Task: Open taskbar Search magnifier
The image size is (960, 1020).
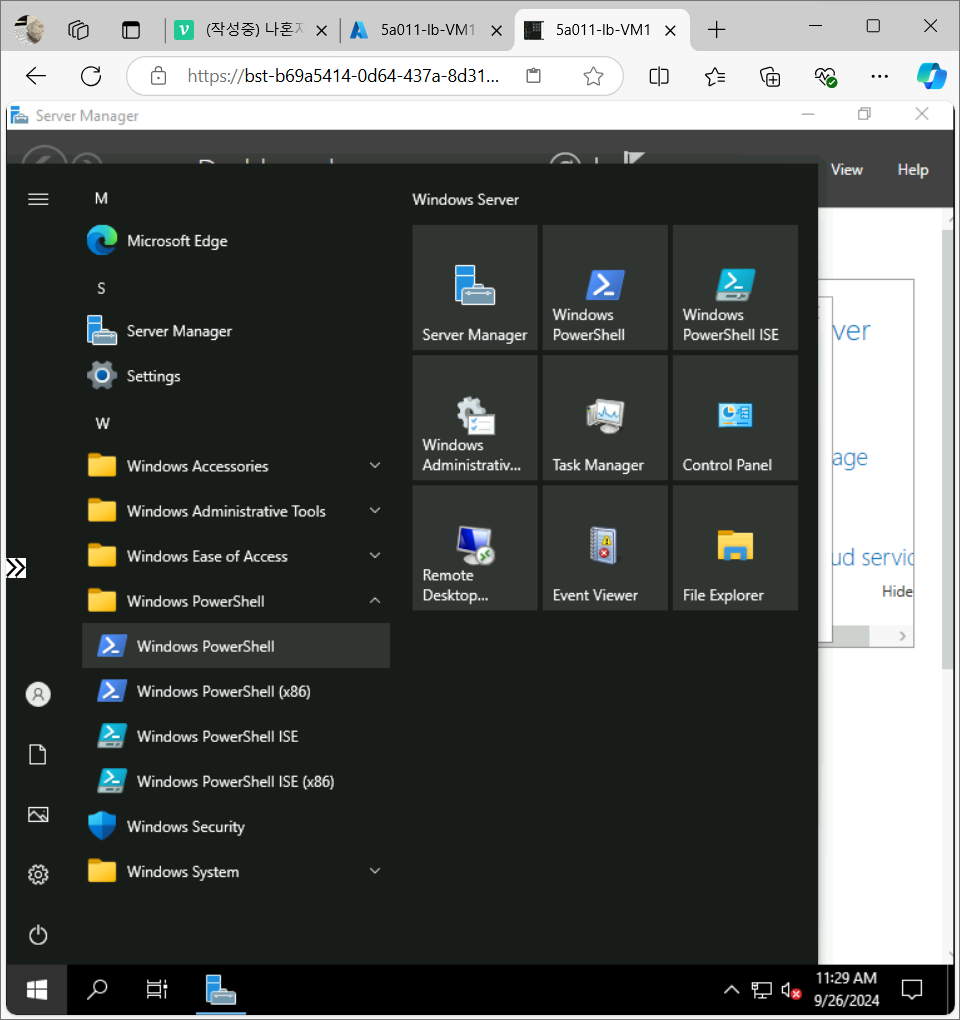Action: [x=98, y=990]
